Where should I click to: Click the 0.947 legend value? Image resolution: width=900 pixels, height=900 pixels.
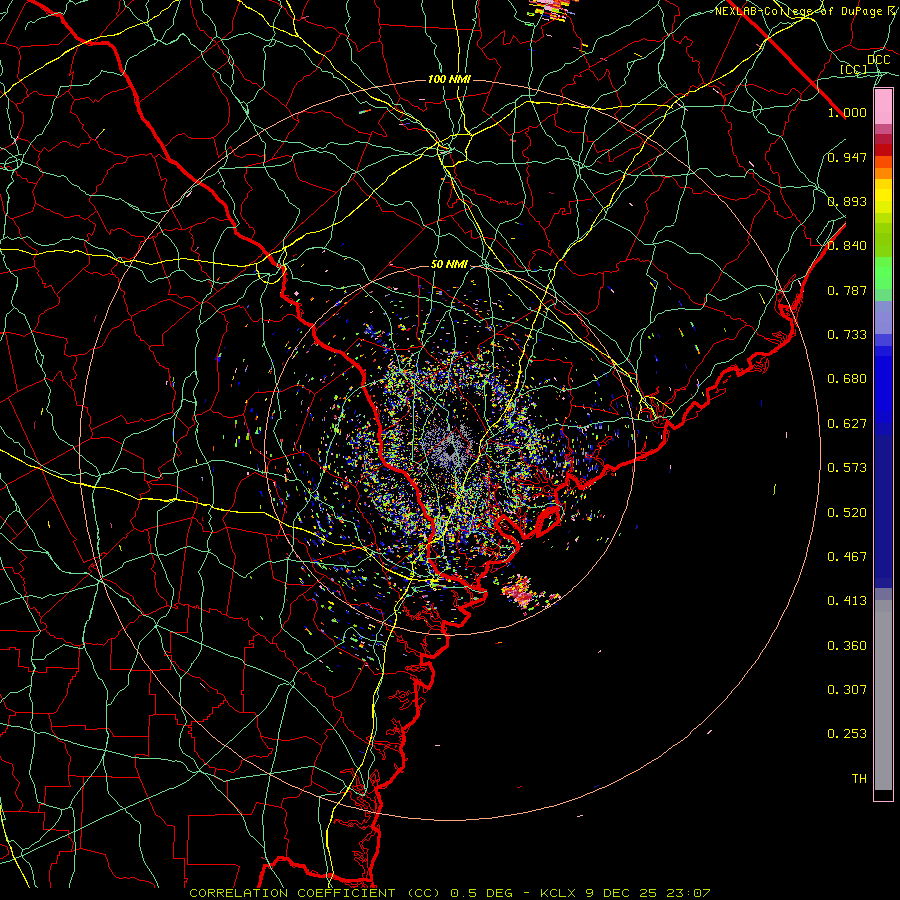[x=847, y=157]
